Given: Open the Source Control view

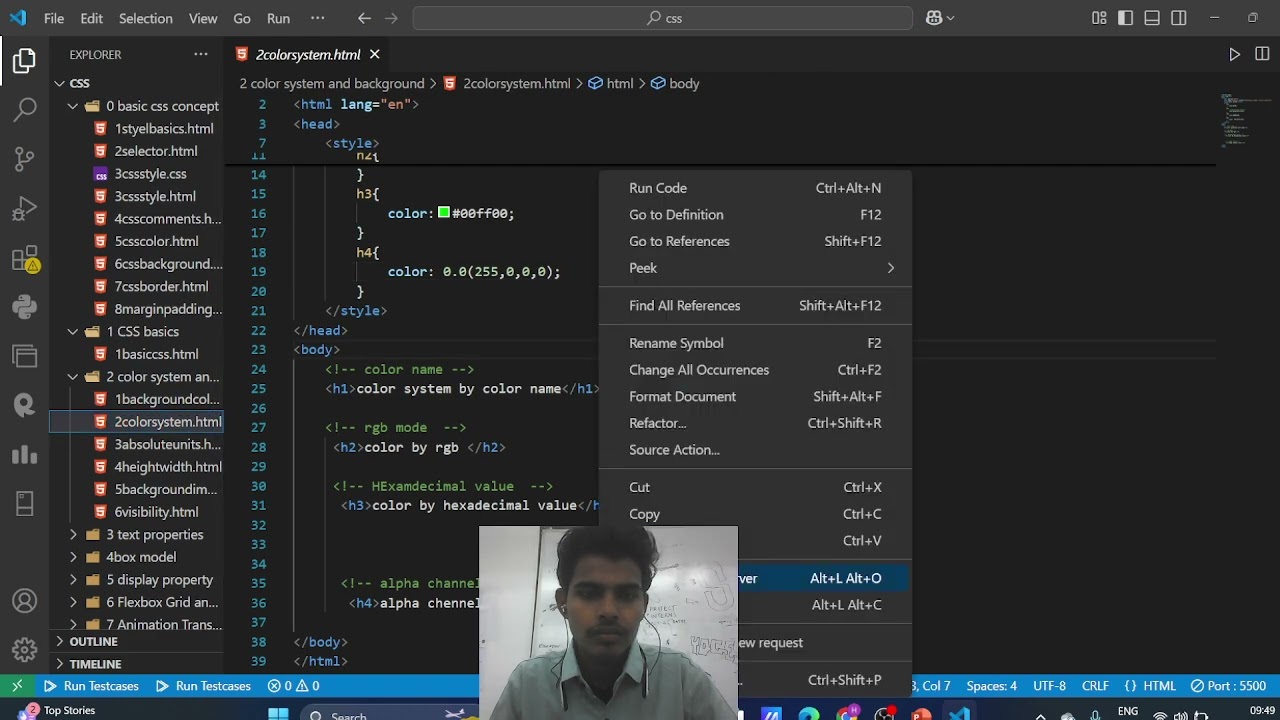Looking at the screenshot, I should [x=25, y=158].
